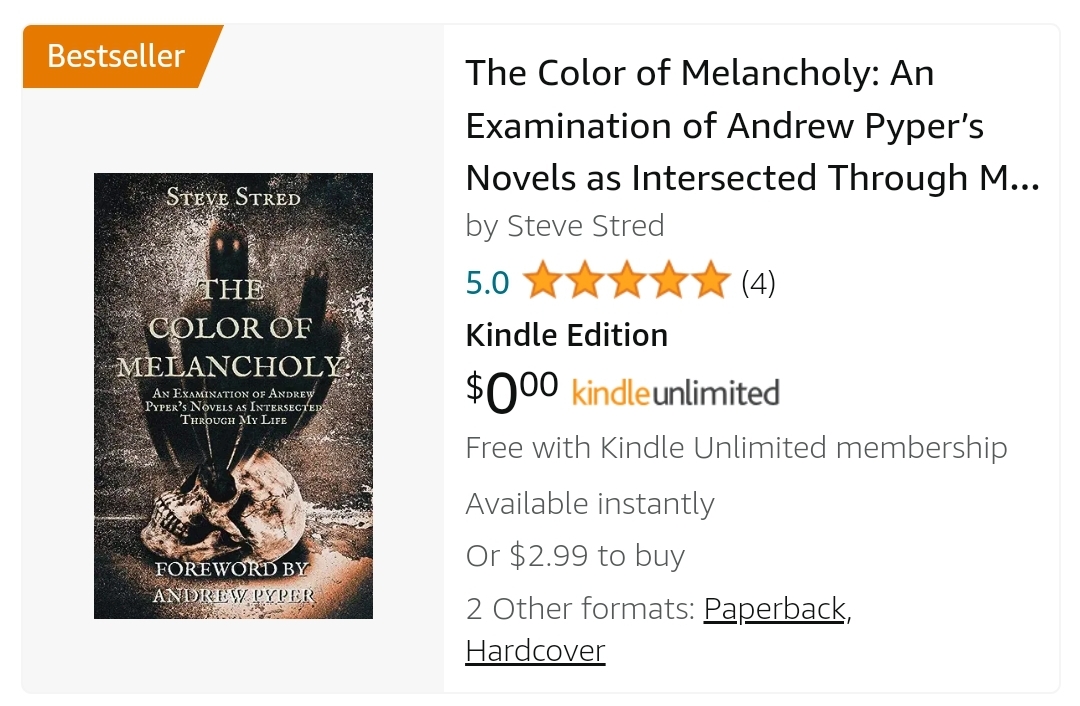The height and width of the screenshot is (706, 1080).
Task: Click the middle (third) rating star
Action: pos(627,282)
